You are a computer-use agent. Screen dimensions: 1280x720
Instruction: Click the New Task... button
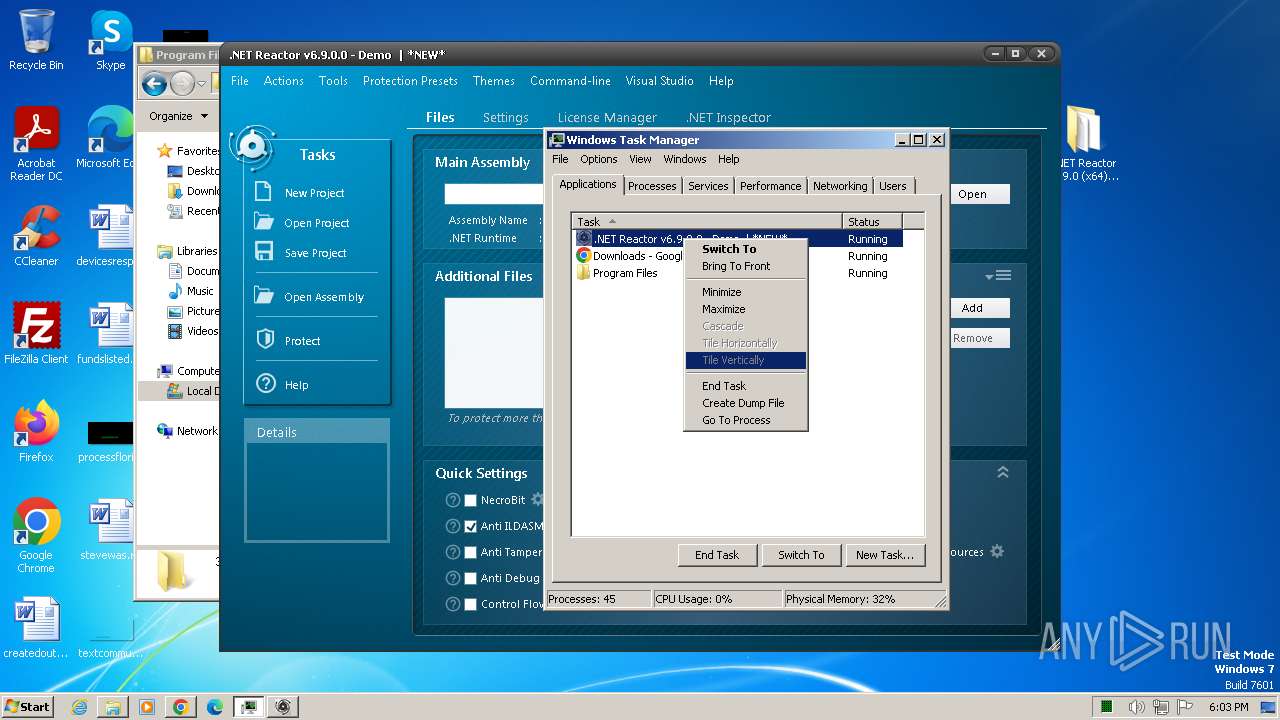[885, 555]
